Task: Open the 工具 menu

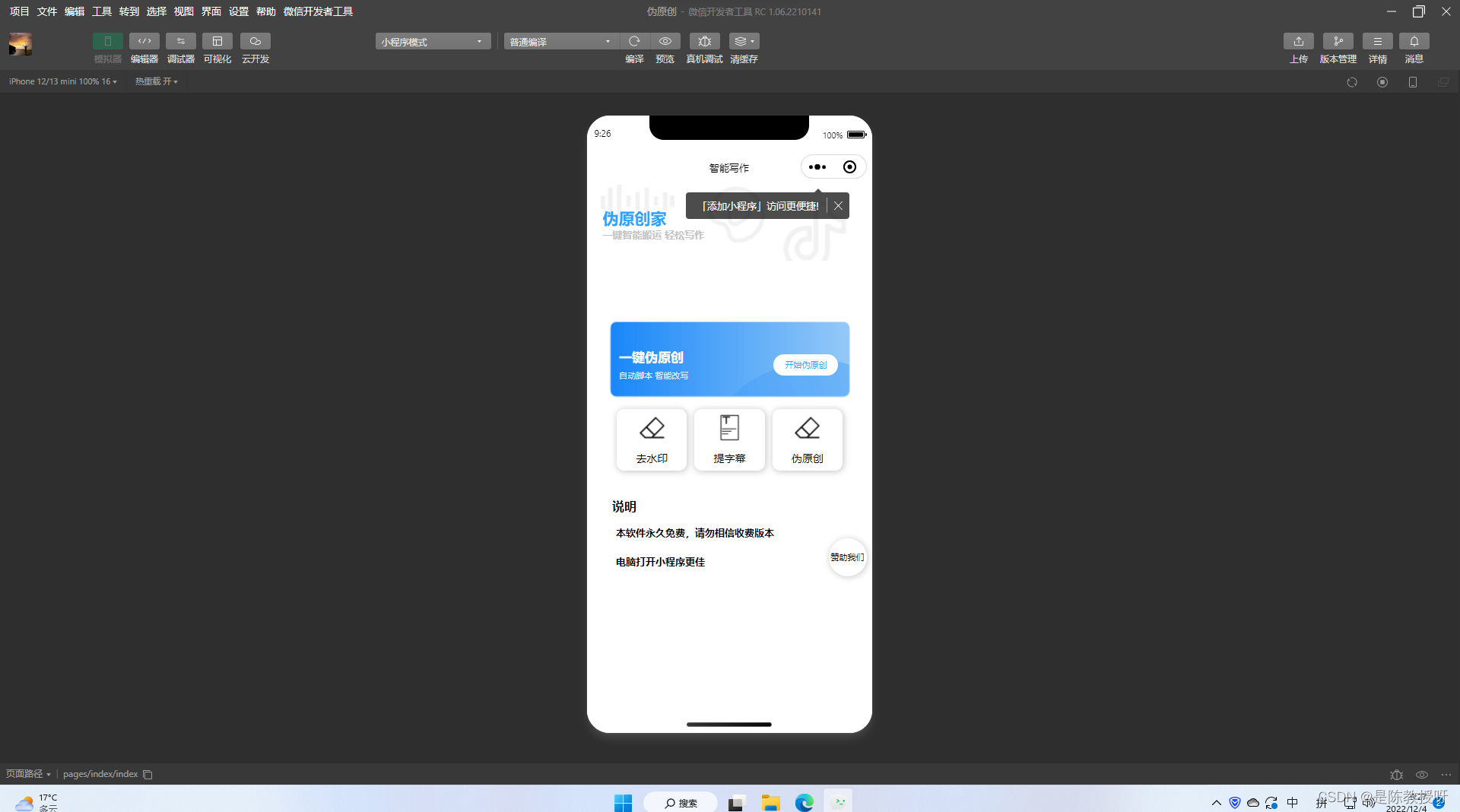Action: tap(102, 11)
